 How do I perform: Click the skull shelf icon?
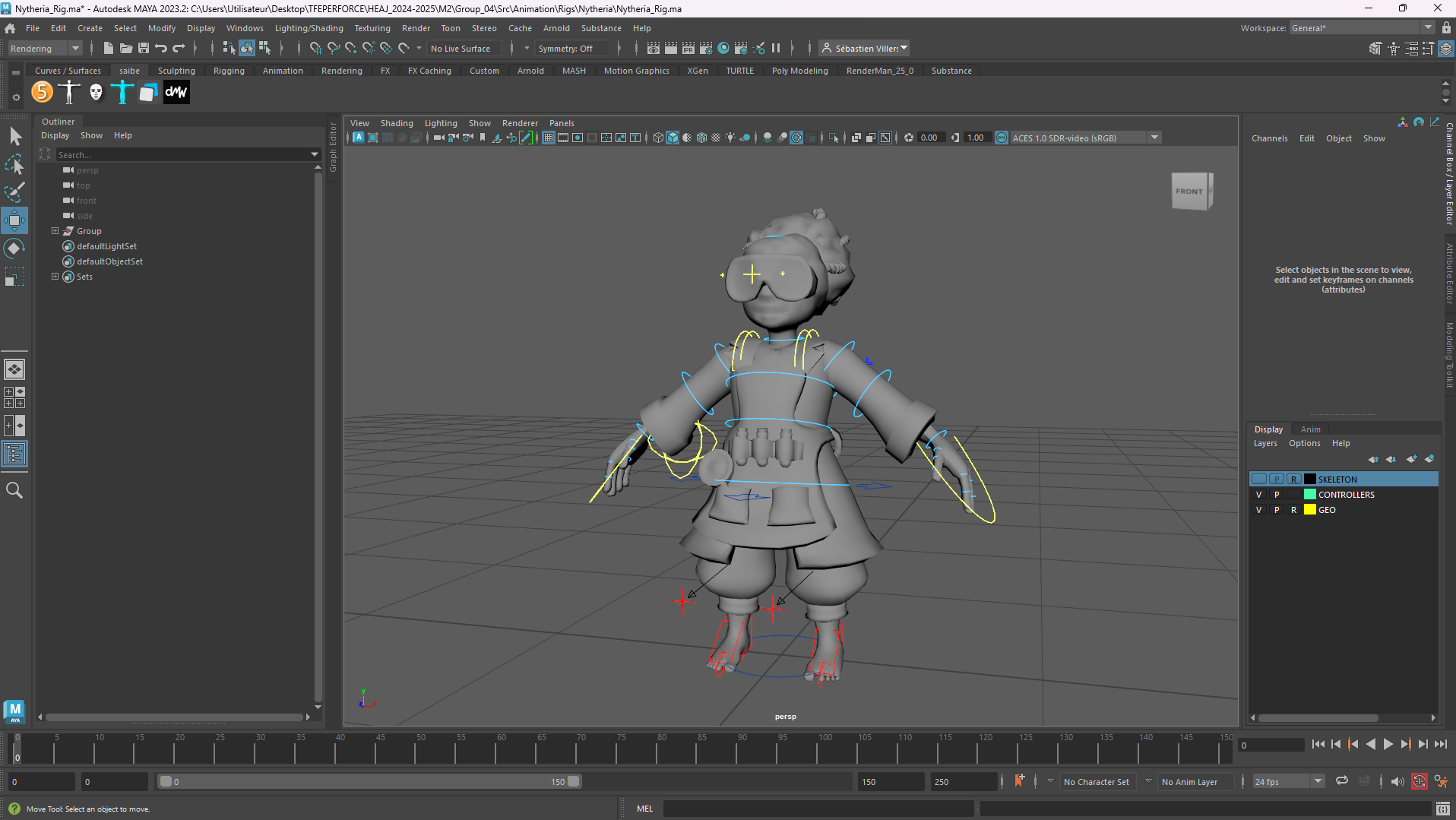[x=96, y=93]
